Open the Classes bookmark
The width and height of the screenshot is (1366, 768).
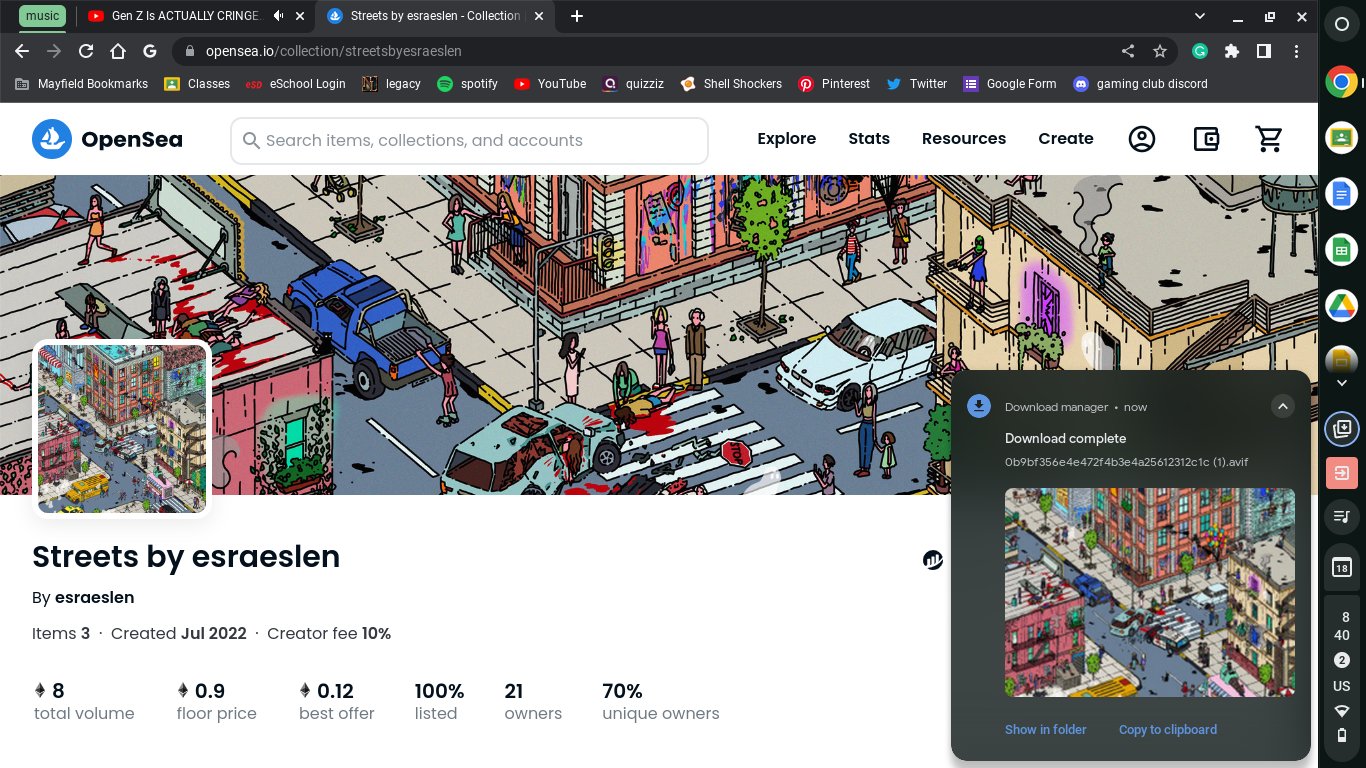(197, 84)
